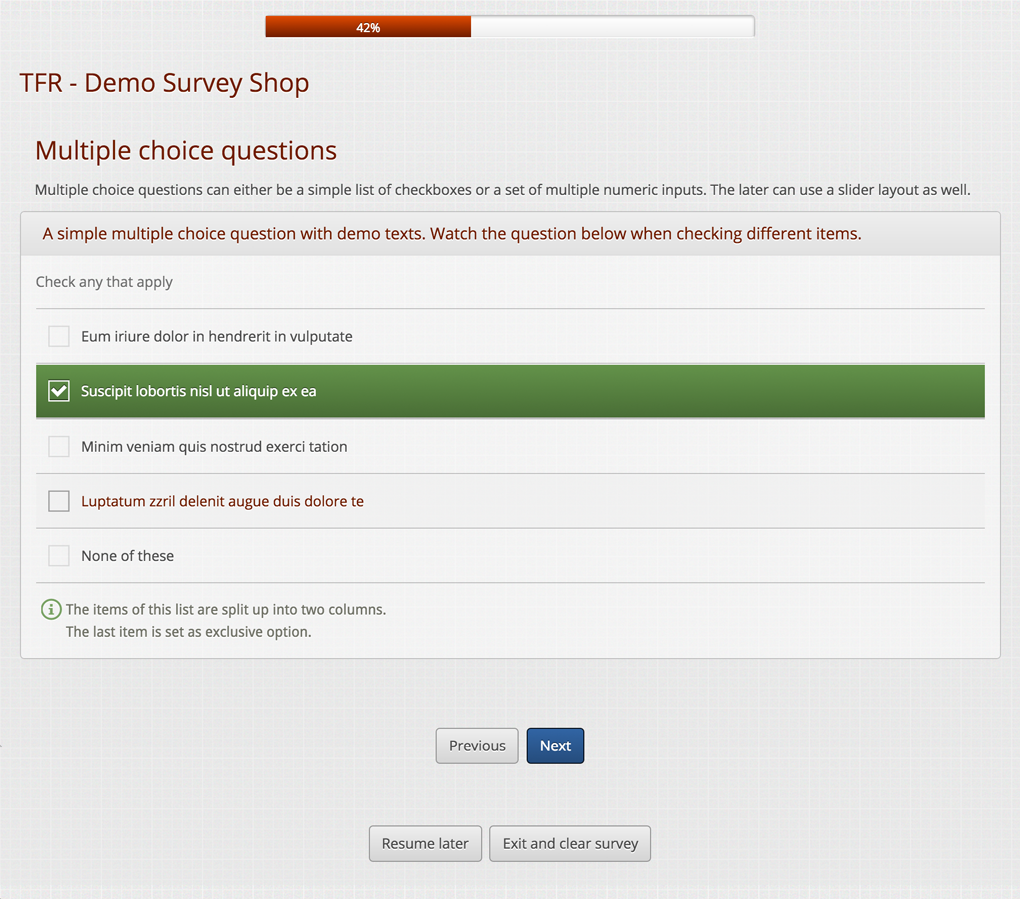Click the highlighted 'Suscipit lobortis nisl ut aliquip' label

coord(198,391)
